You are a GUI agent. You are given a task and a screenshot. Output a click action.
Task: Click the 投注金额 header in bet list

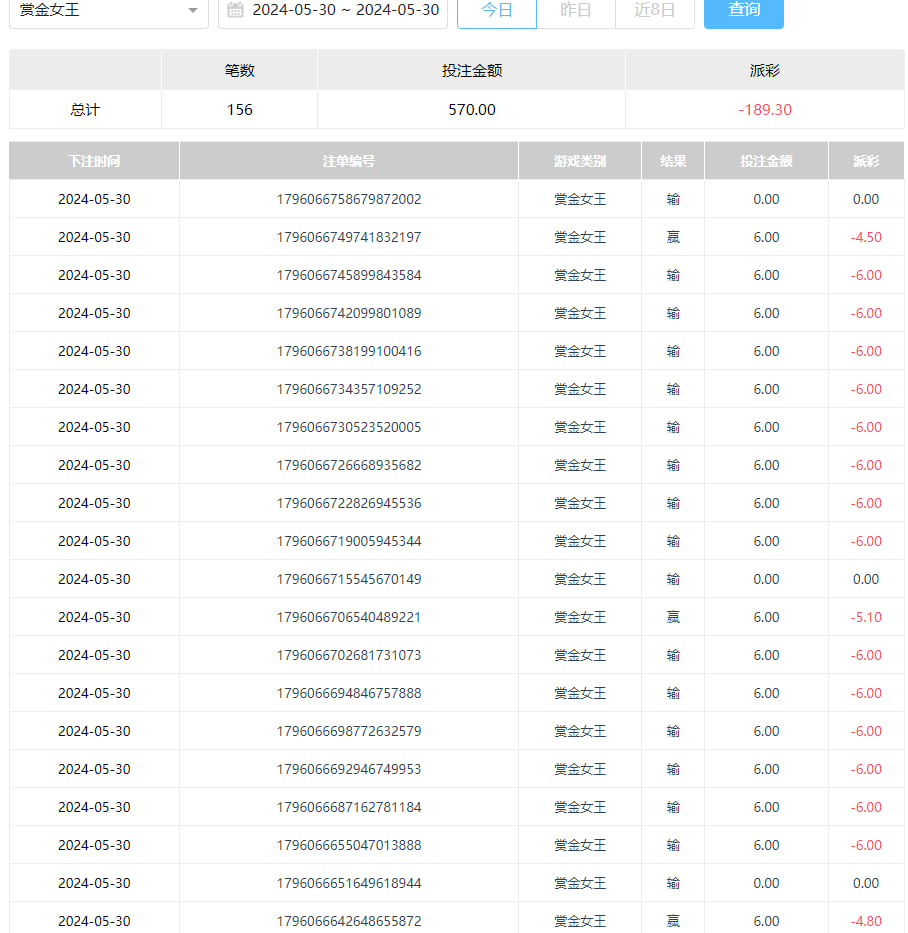tap(766, 161)
